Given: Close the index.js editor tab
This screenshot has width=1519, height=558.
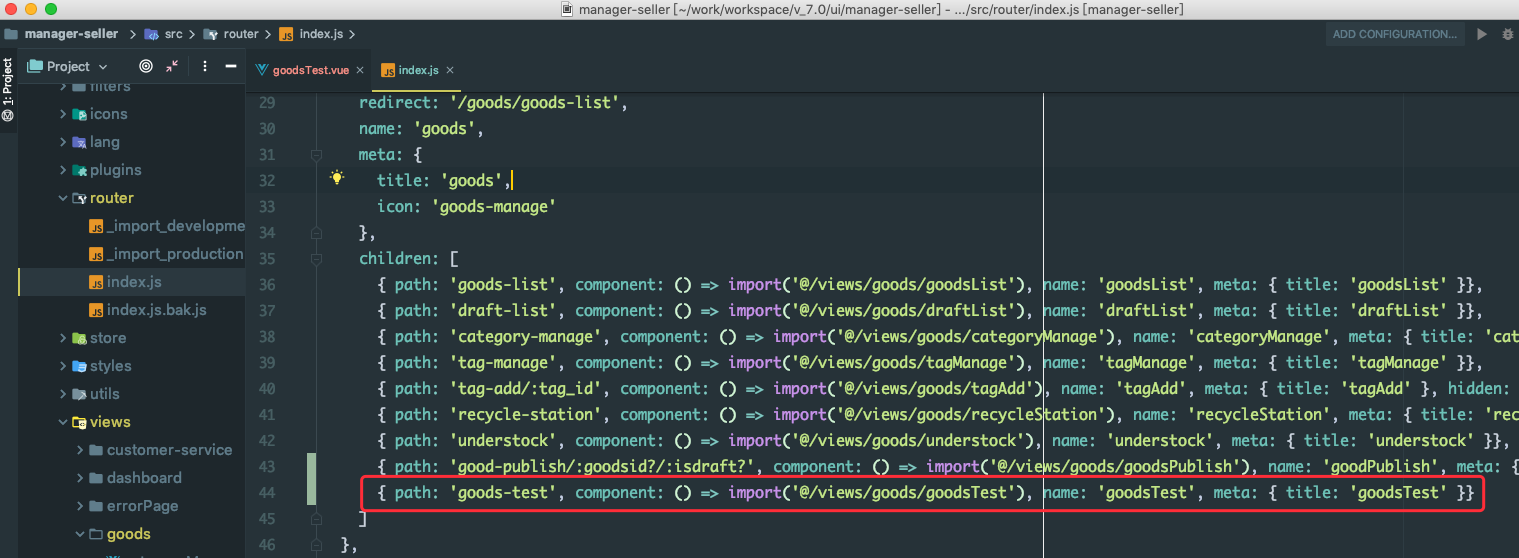Looking at the screenshot, I should click(450, 70).
